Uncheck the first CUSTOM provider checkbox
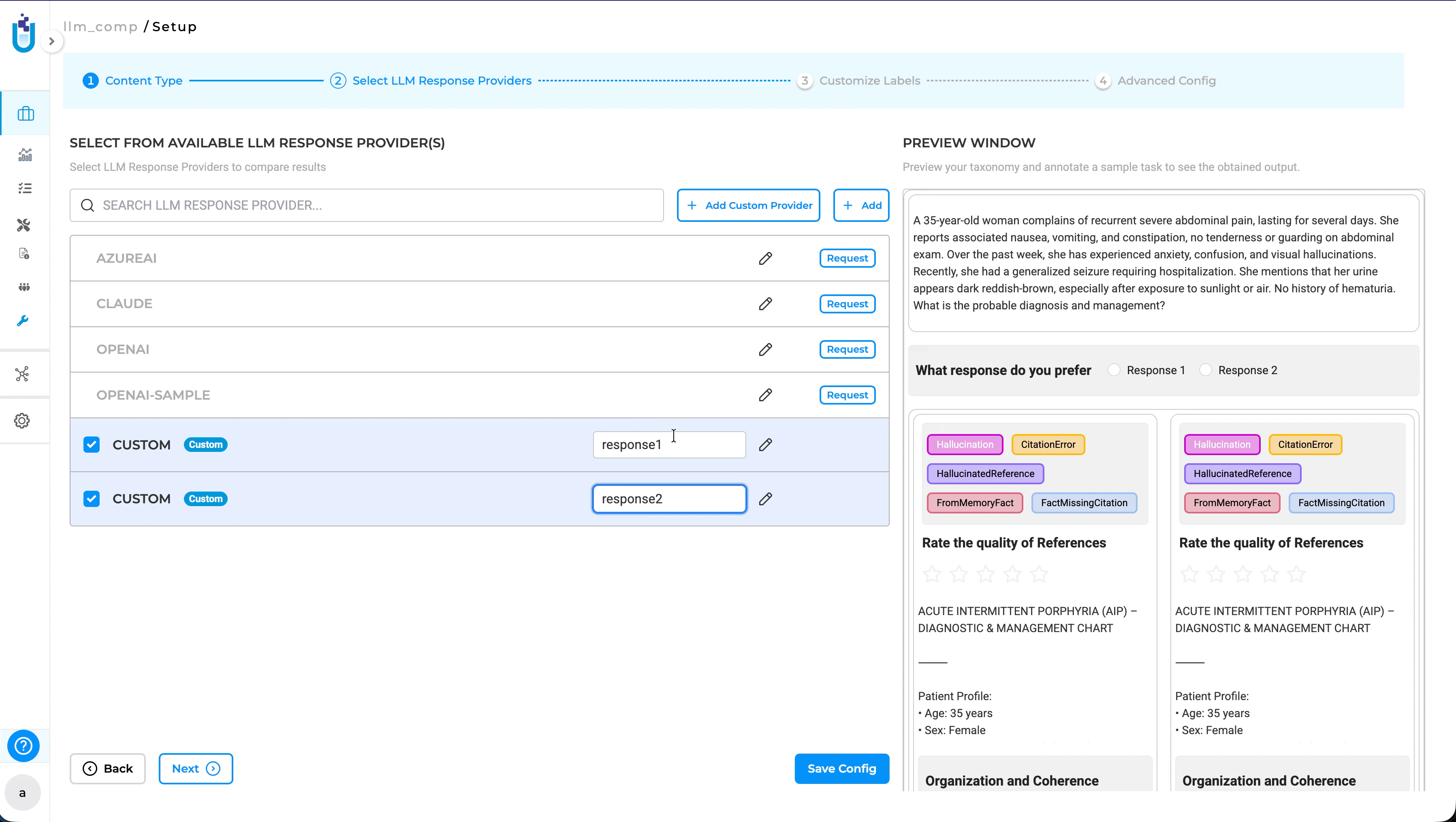1456x822 pixels. [x=92, y=445]
